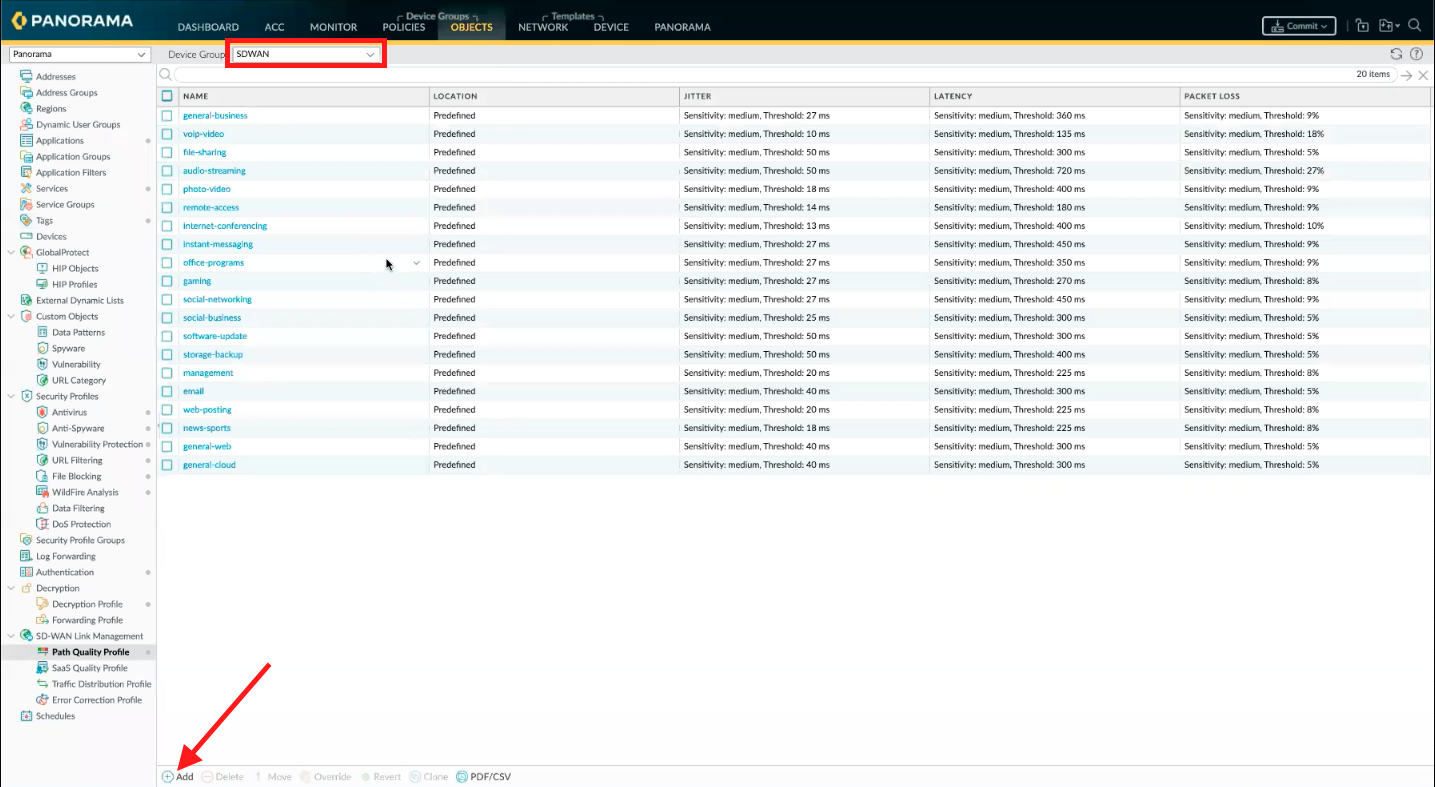Open the storage-backup profile link
Screen dimensions: 1435x787
(213, 355)
